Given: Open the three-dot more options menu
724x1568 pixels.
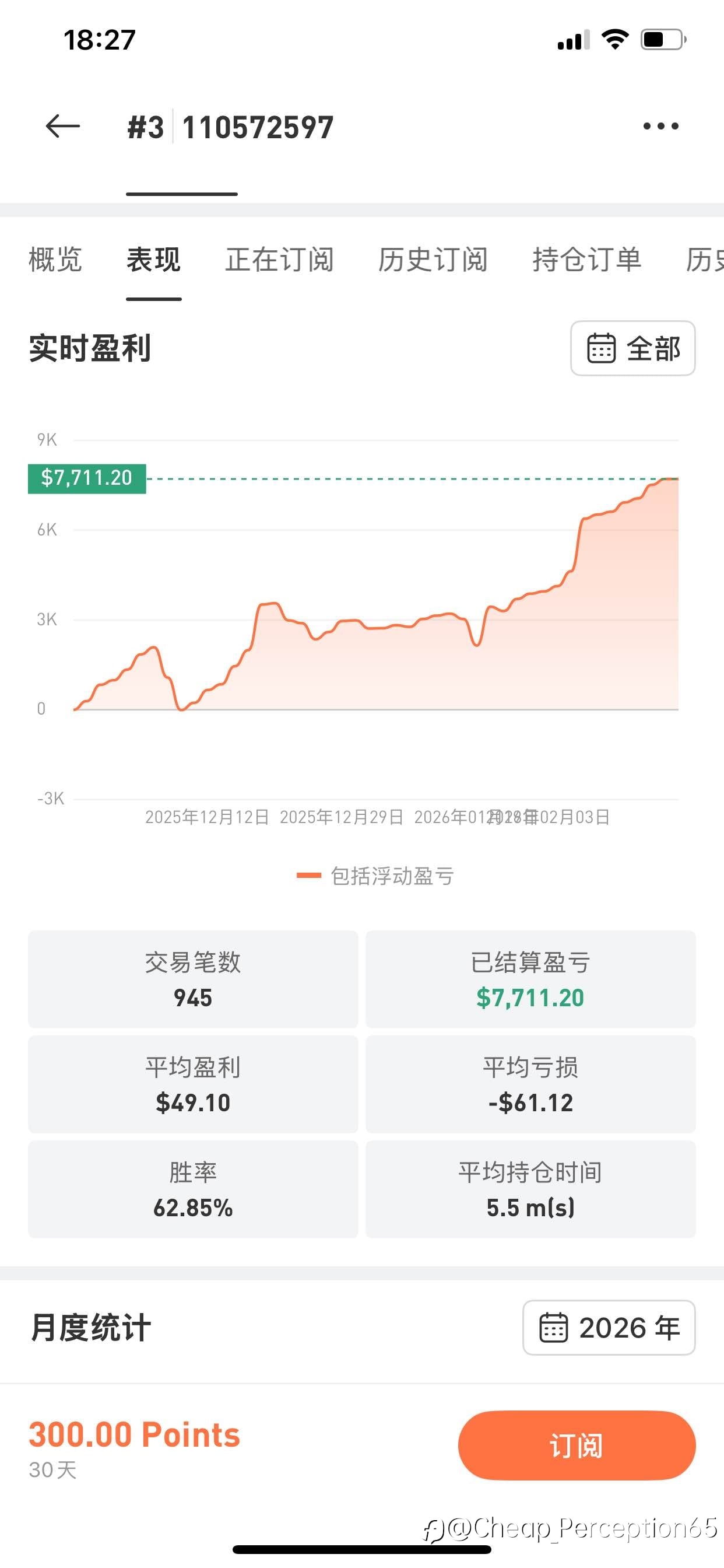Looking at the screenshot, I should click(x=660, y=127).
